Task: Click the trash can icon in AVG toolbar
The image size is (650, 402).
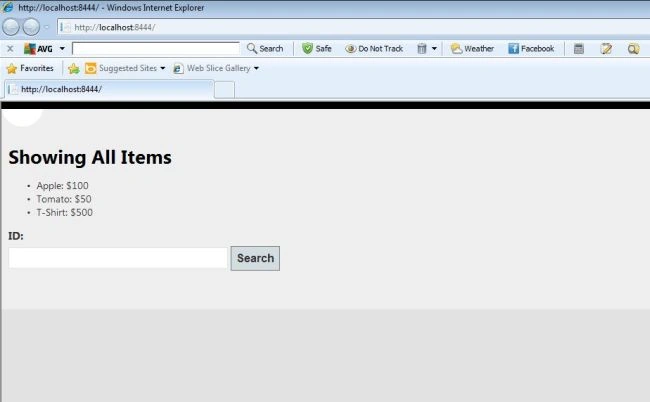Action: click(422, 48)
